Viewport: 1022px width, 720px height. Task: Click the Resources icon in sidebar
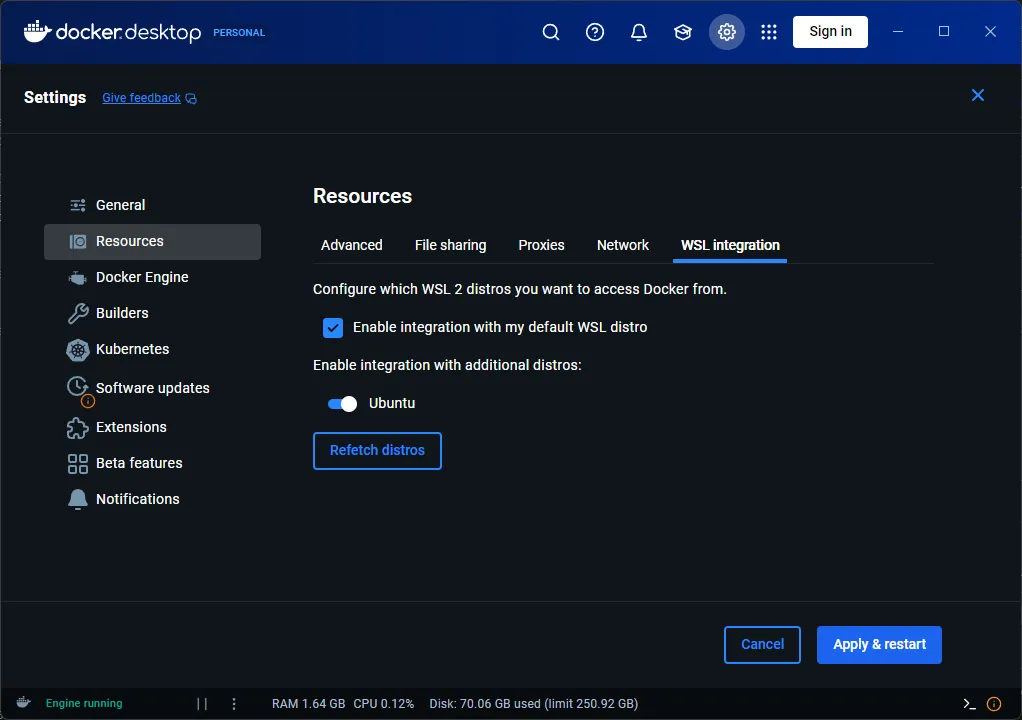click(78, 242)
